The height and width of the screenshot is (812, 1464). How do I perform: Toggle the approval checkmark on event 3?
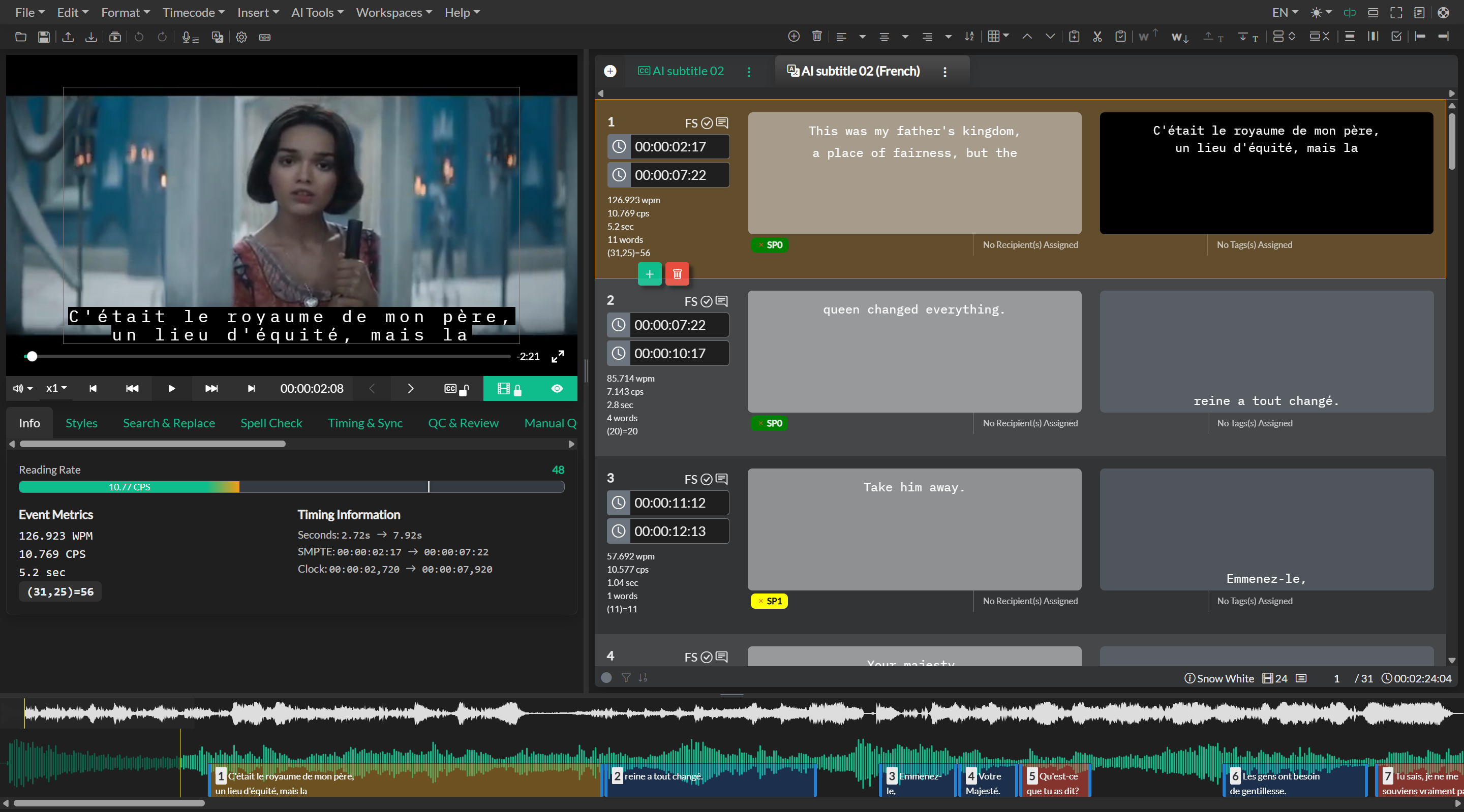pos(707,480)
